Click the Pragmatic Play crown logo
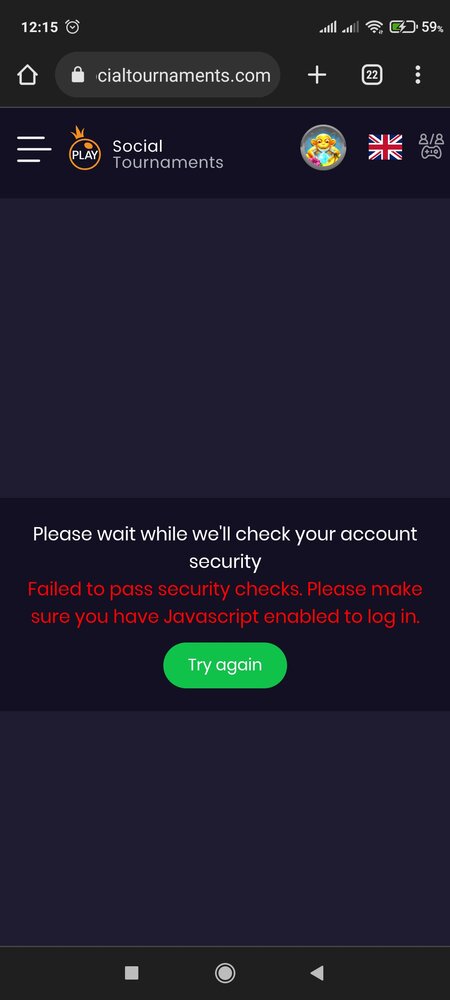450x1000 pixels. click(85, 148)
